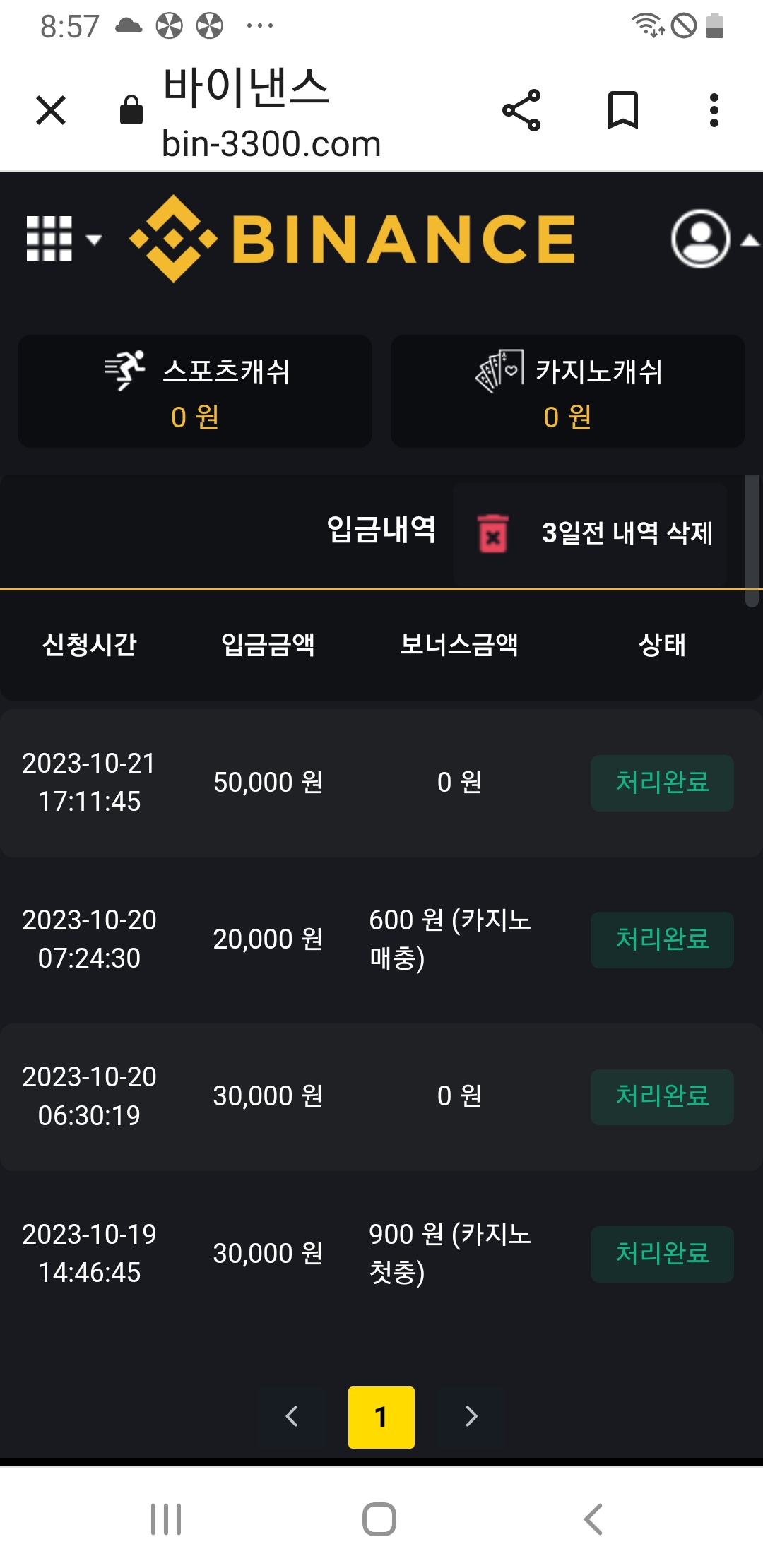This screenshot has width=763, height=1568.
Task: Tap the padlock site security icon
Action: coord(131,110)
